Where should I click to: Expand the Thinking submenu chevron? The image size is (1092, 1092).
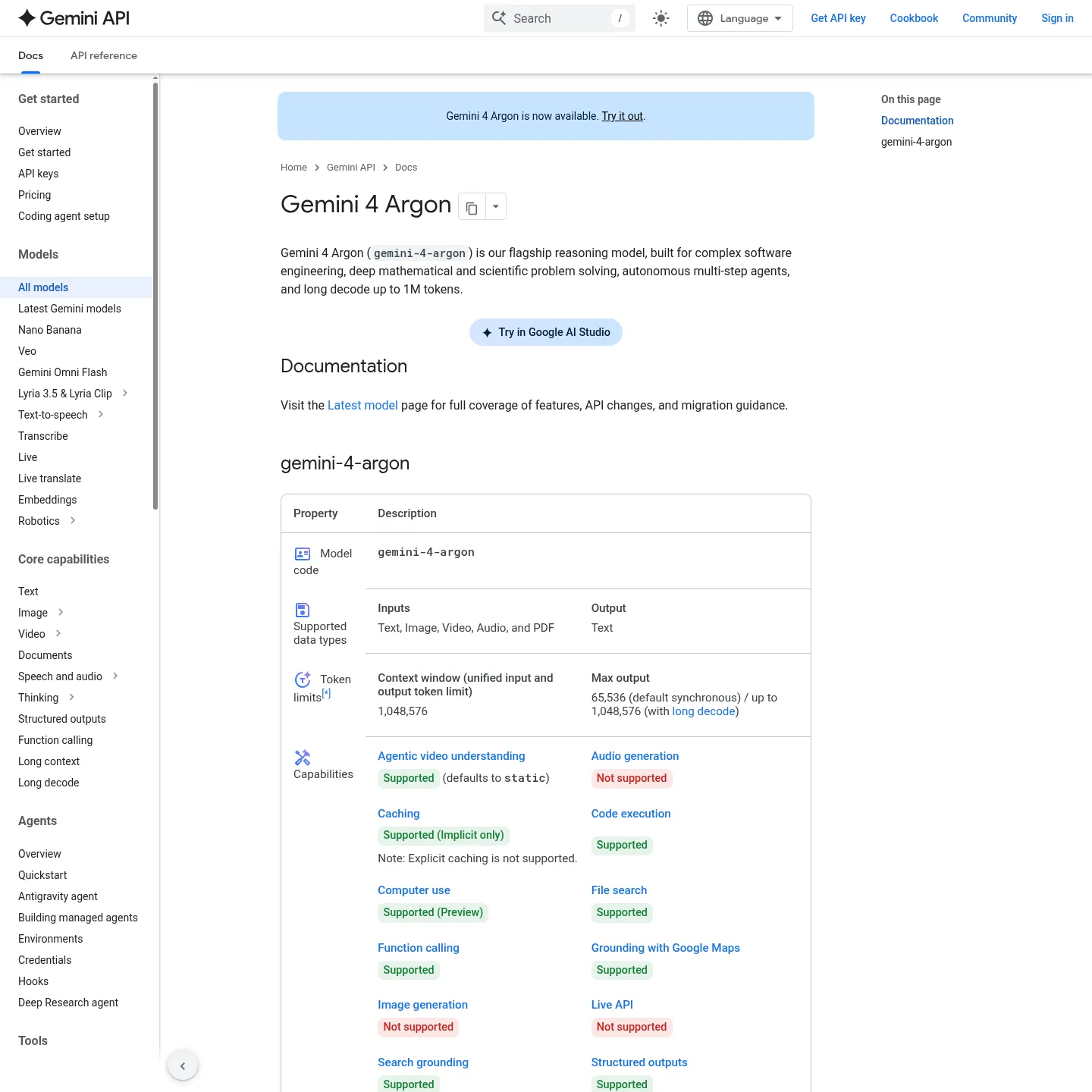coord(71,697)
